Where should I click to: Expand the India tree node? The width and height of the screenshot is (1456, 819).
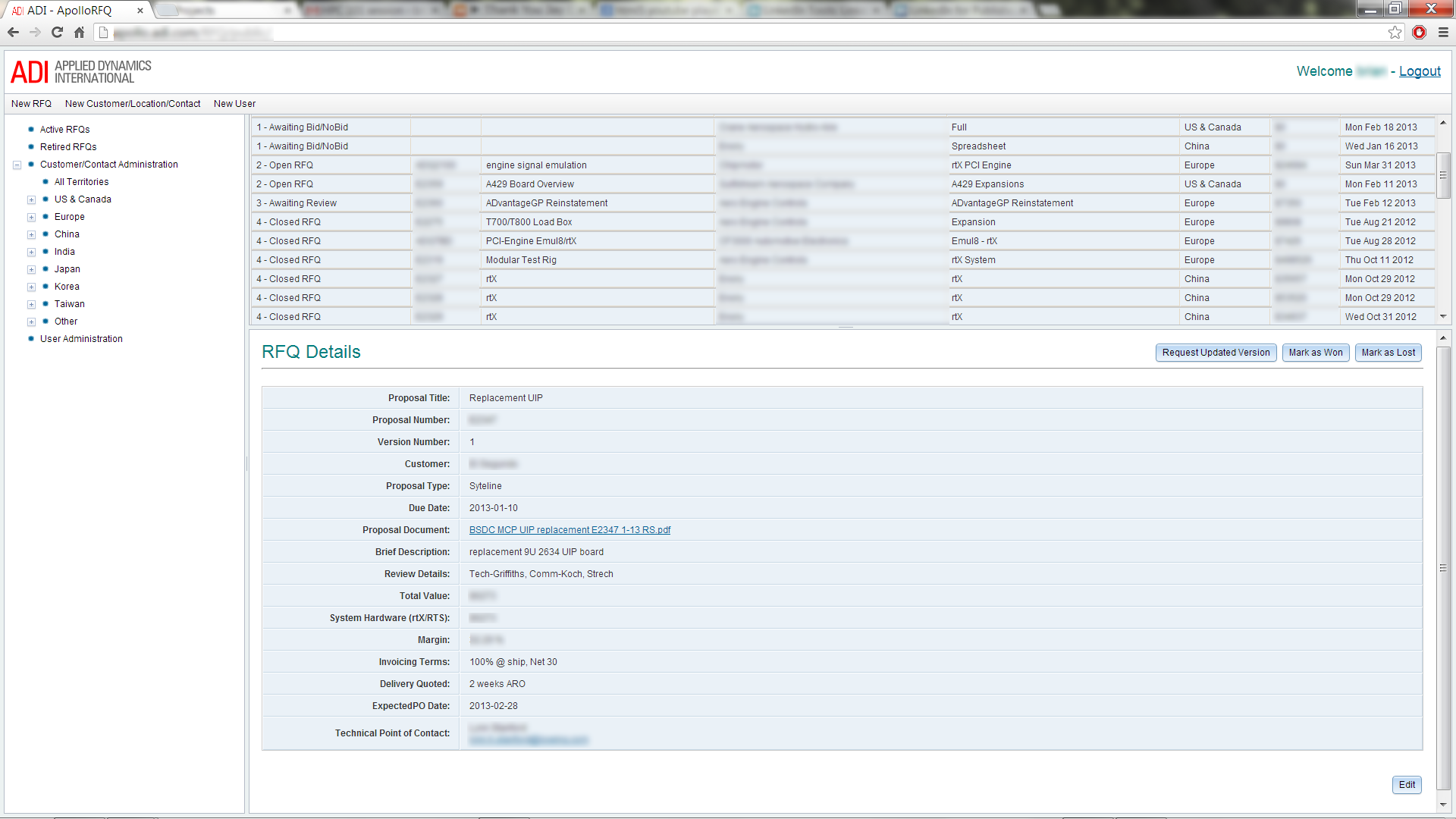tap(31, 253)
